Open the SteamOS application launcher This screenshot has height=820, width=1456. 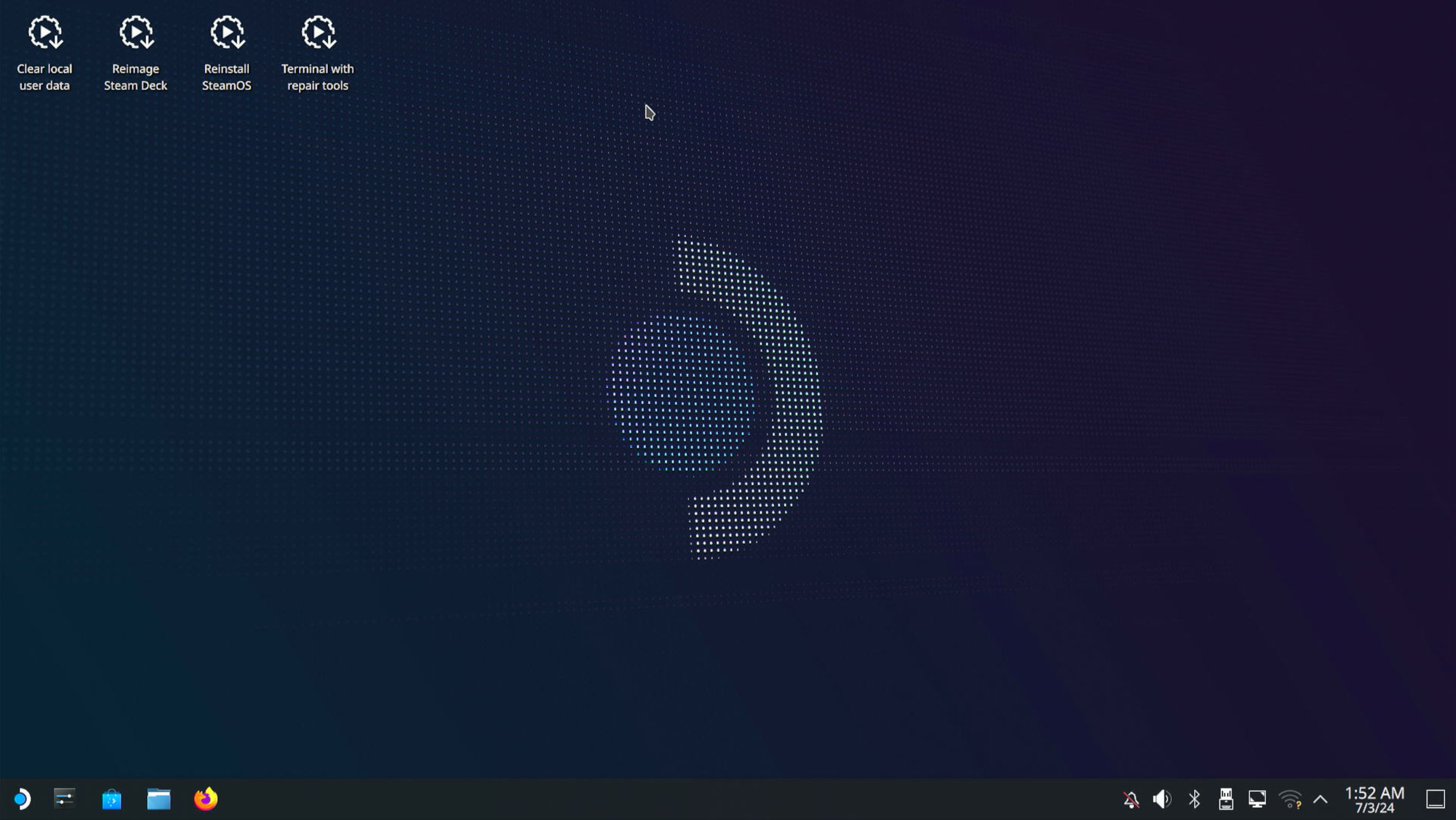click(22, 798)
